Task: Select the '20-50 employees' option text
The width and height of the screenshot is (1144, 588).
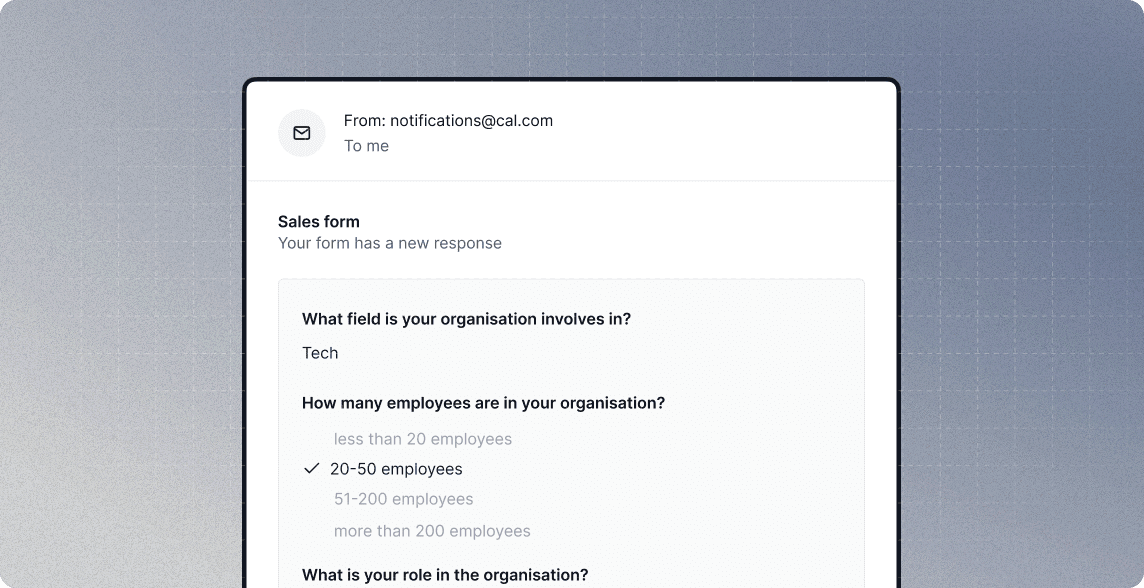Action: point(396,469)
